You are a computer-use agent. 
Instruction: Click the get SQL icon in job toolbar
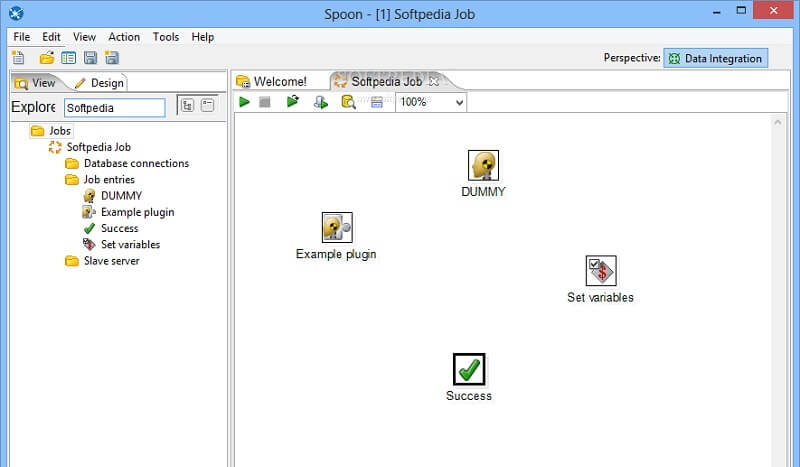coord(321,102)
